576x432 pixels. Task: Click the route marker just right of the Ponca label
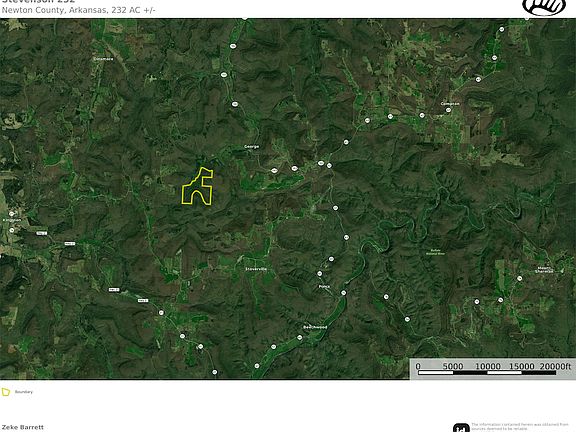[343, 293]
